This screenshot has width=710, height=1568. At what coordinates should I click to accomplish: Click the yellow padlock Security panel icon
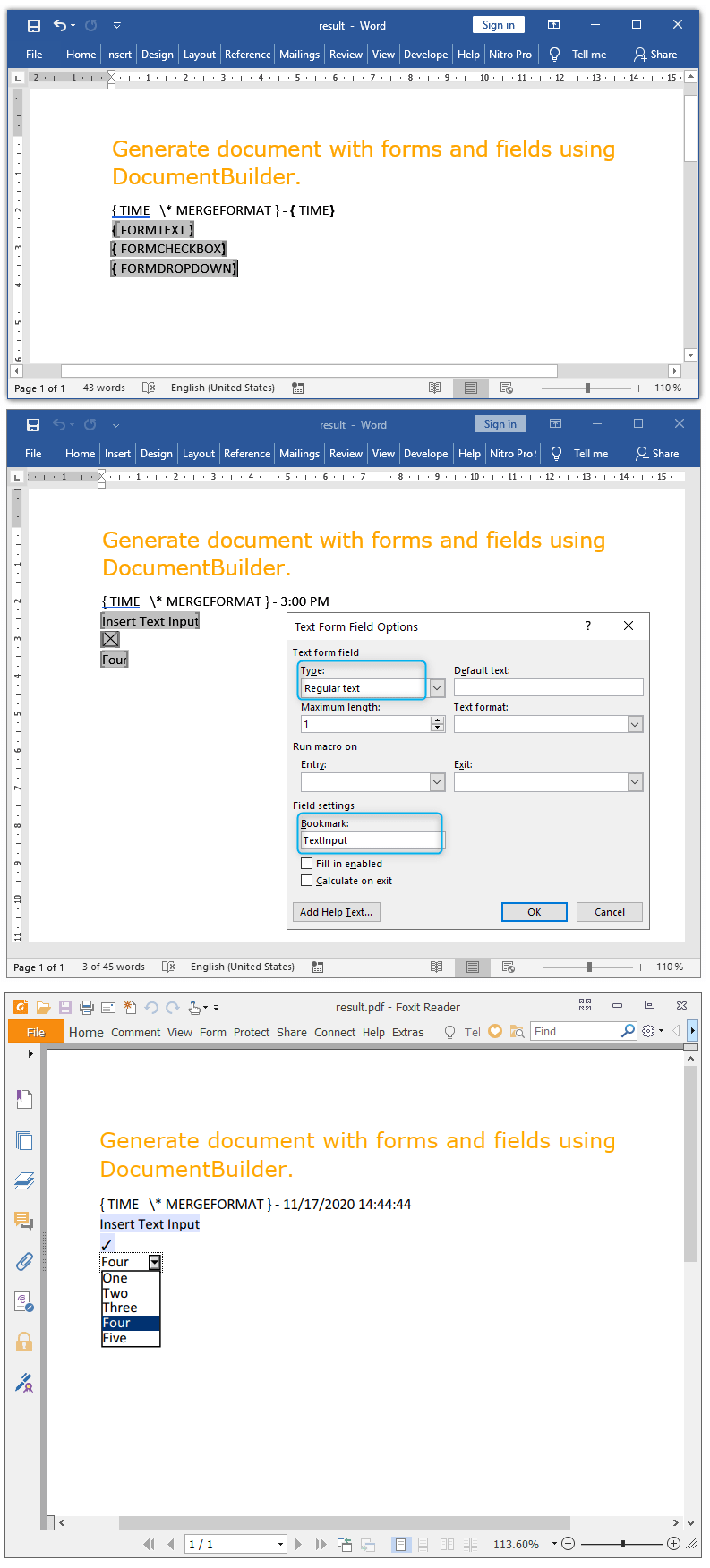click(24, 1342)
